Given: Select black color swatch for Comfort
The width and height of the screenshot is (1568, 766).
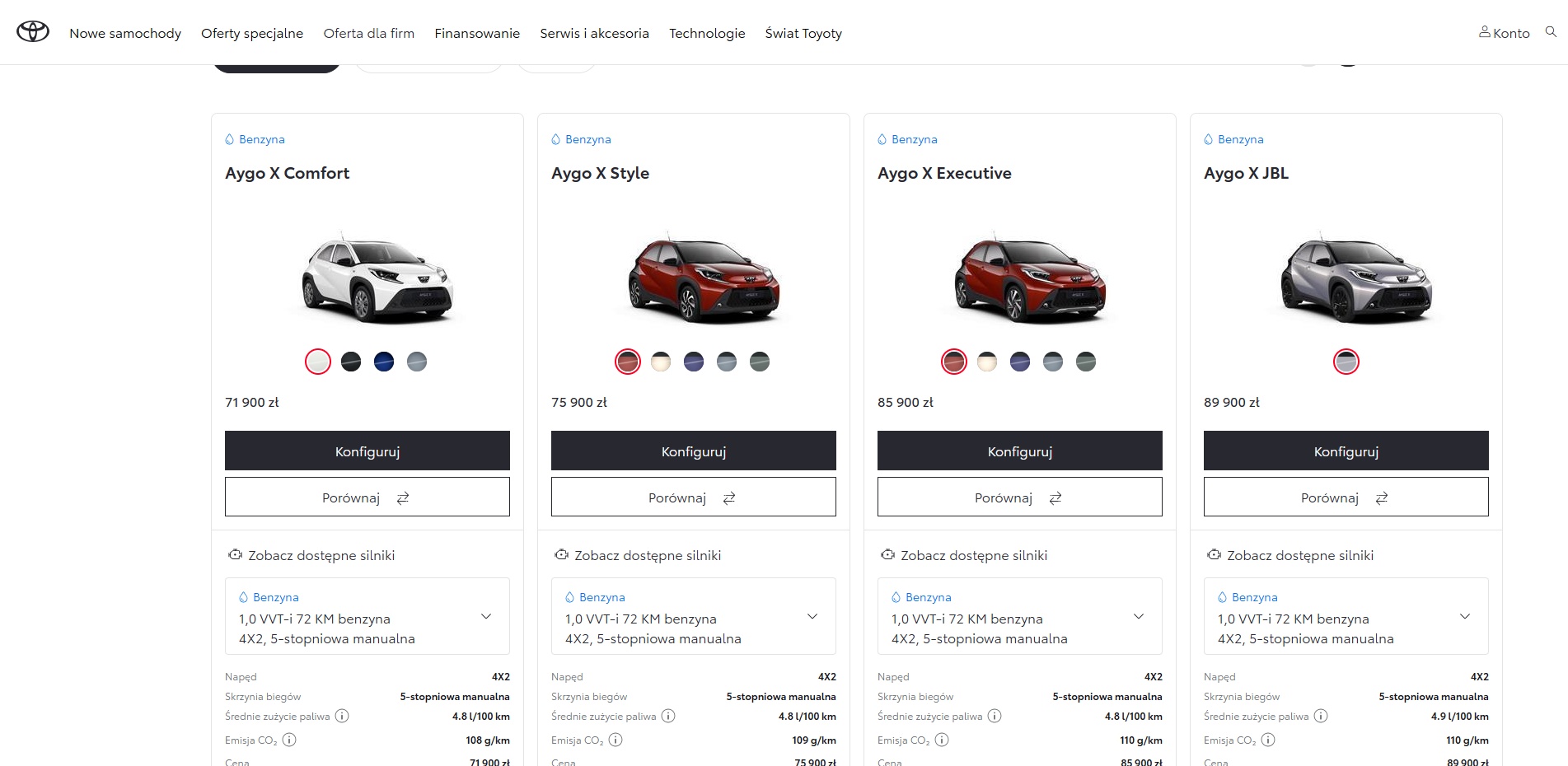Looking at the screenshot, I should point(351,362).
